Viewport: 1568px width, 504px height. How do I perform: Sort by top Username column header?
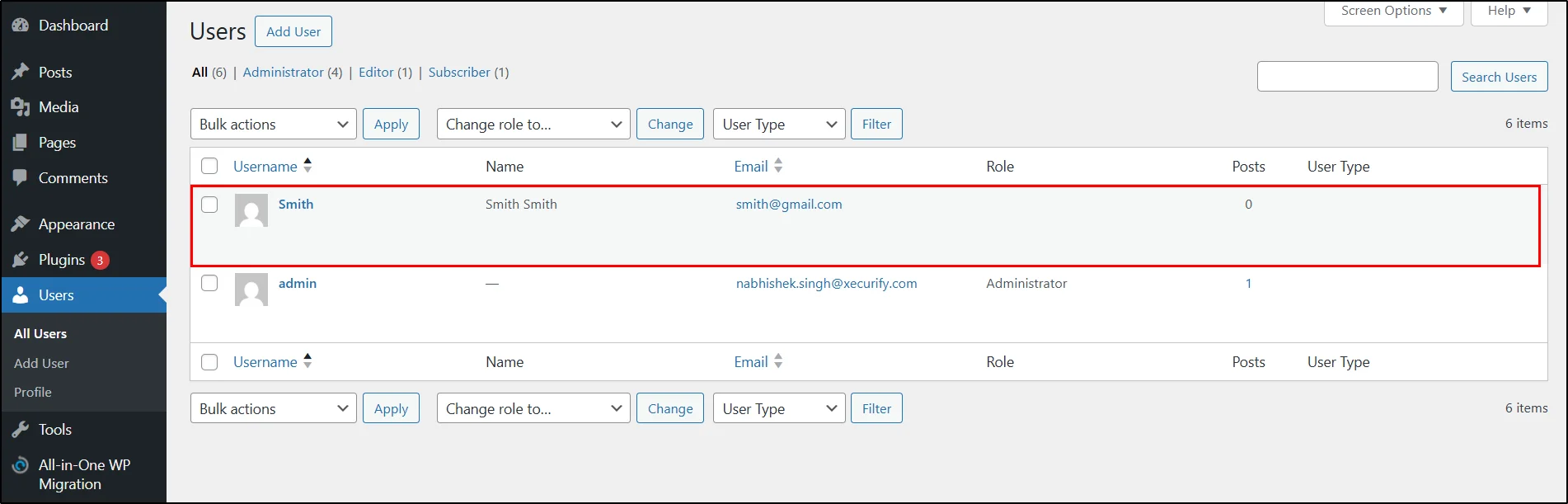[265, 167]
